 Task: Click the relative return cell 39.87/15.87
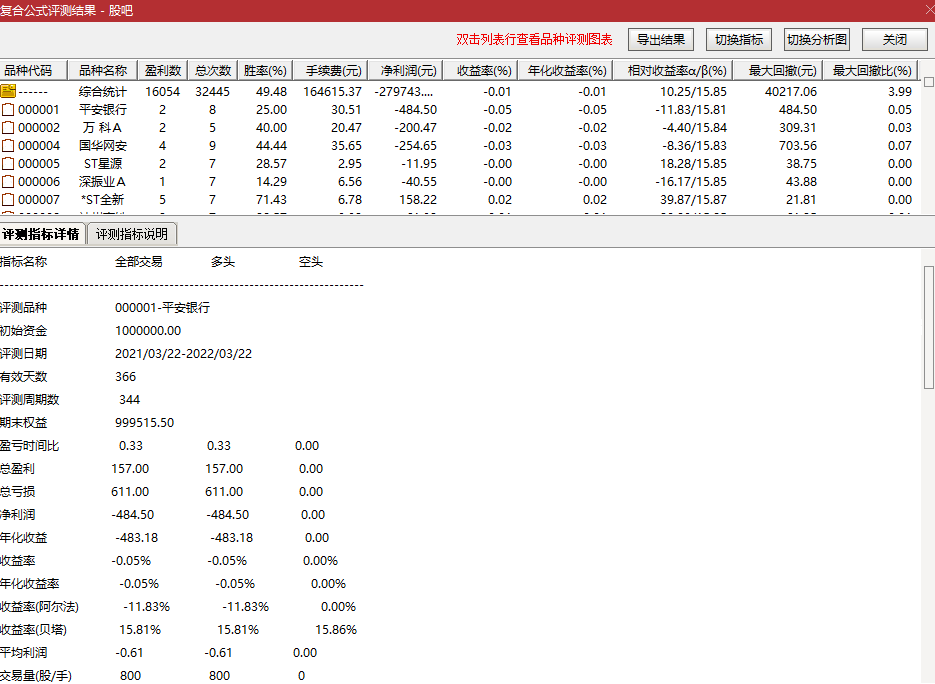693,200
